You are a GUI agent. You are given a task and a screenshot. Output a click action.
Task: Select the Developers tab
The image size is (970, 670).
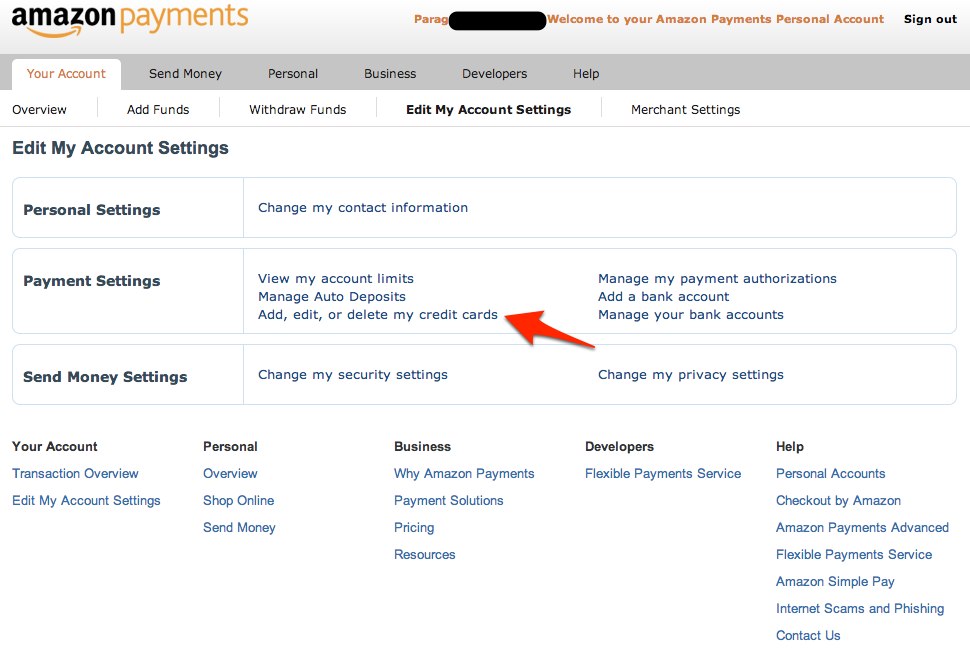[x=494, y=74]
